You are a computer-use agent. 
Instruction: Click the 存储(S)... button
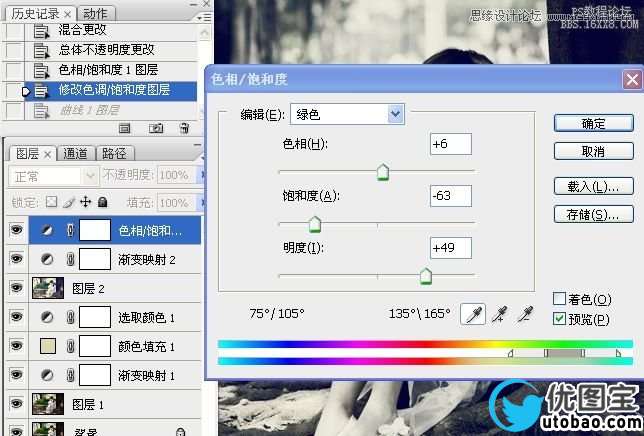[x=593, y=214]
